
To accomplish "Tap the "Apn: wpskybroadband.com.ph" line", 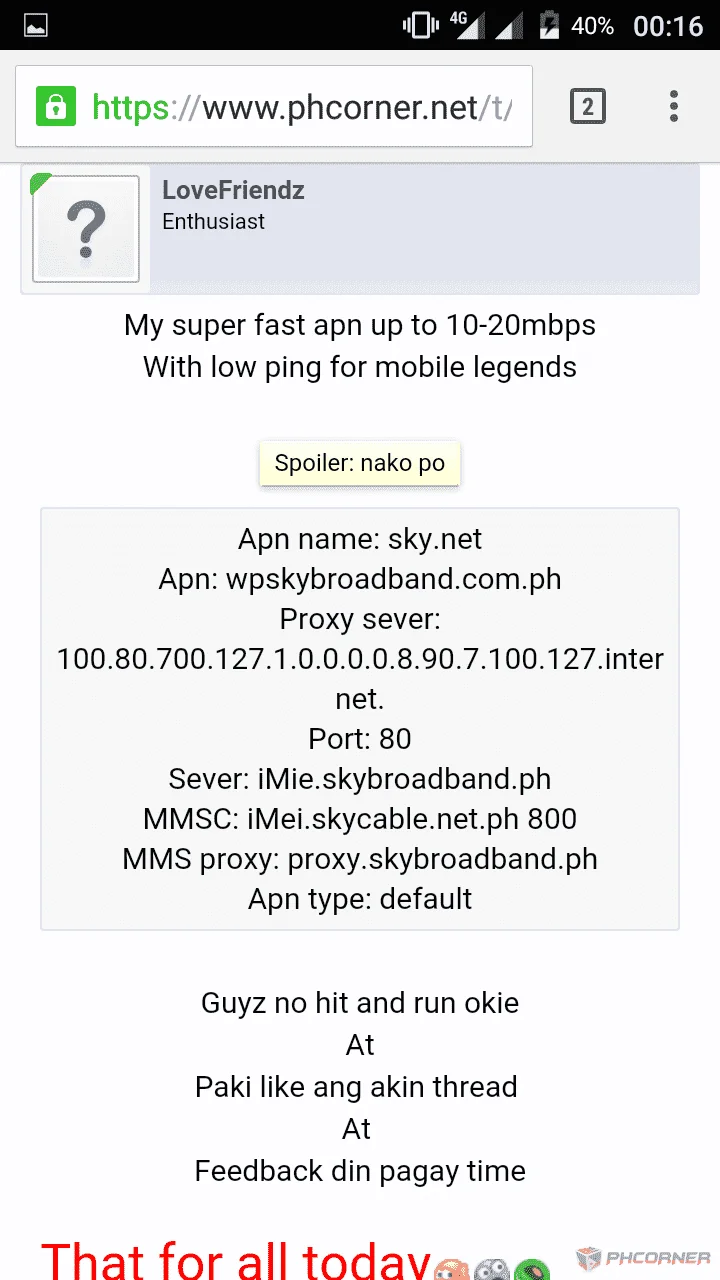I will click(360, 579).
